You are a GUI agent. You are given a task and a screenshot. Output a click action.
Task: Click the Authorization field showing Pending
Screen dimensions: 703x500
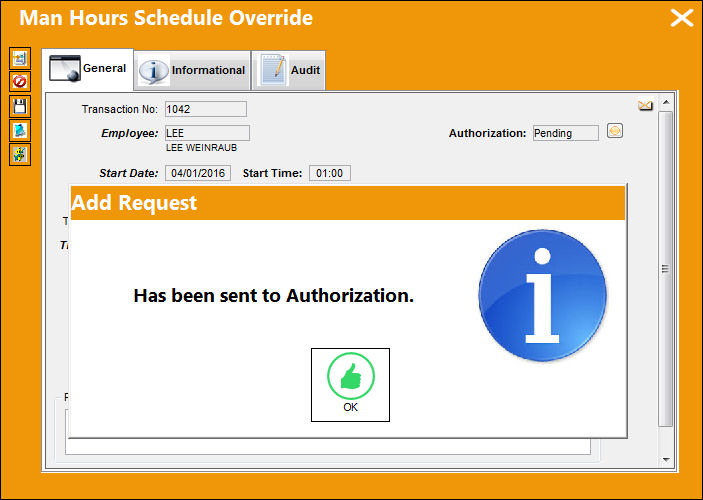point(566,133)
